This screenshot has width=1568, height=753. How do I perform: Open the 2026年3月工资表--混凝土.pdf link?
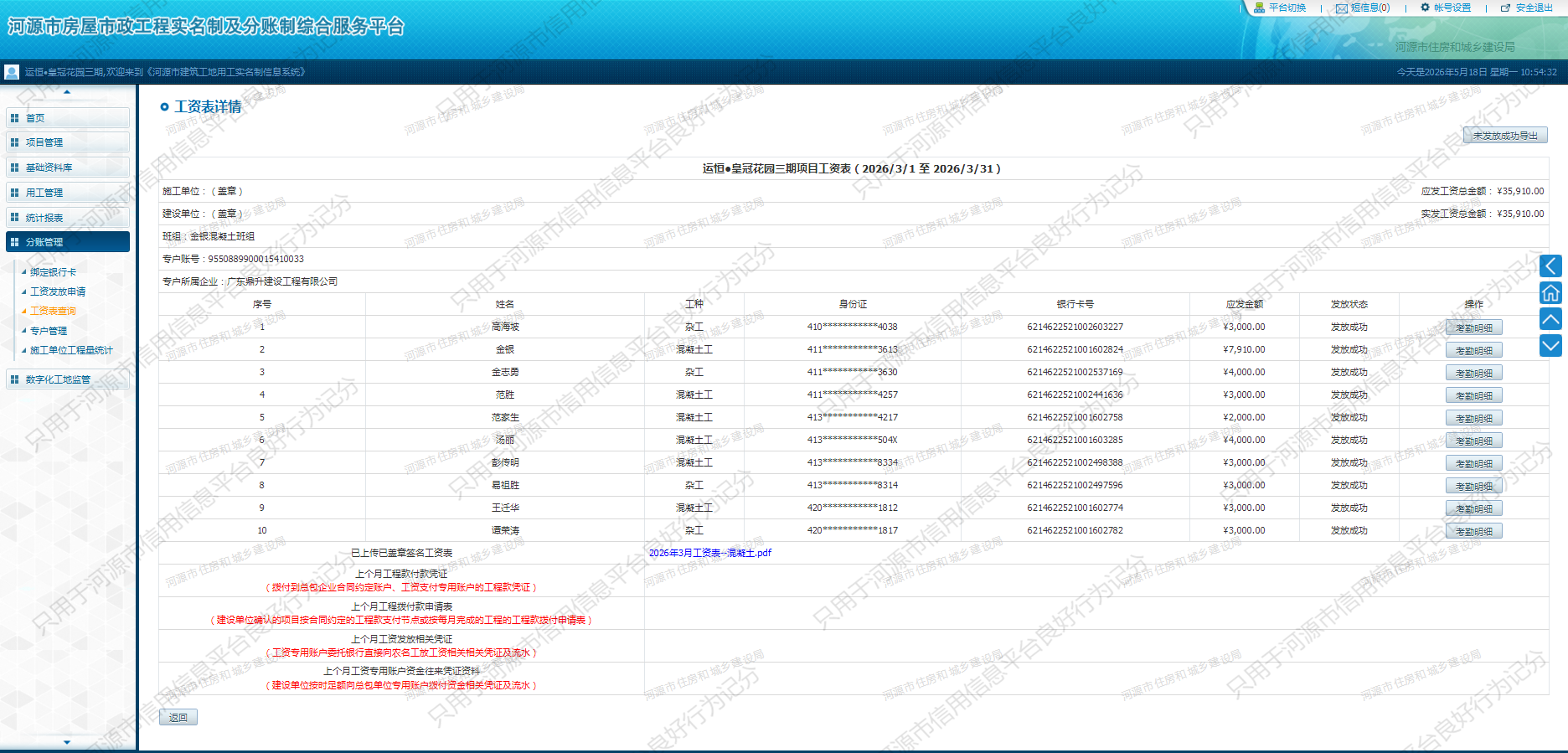710,553
